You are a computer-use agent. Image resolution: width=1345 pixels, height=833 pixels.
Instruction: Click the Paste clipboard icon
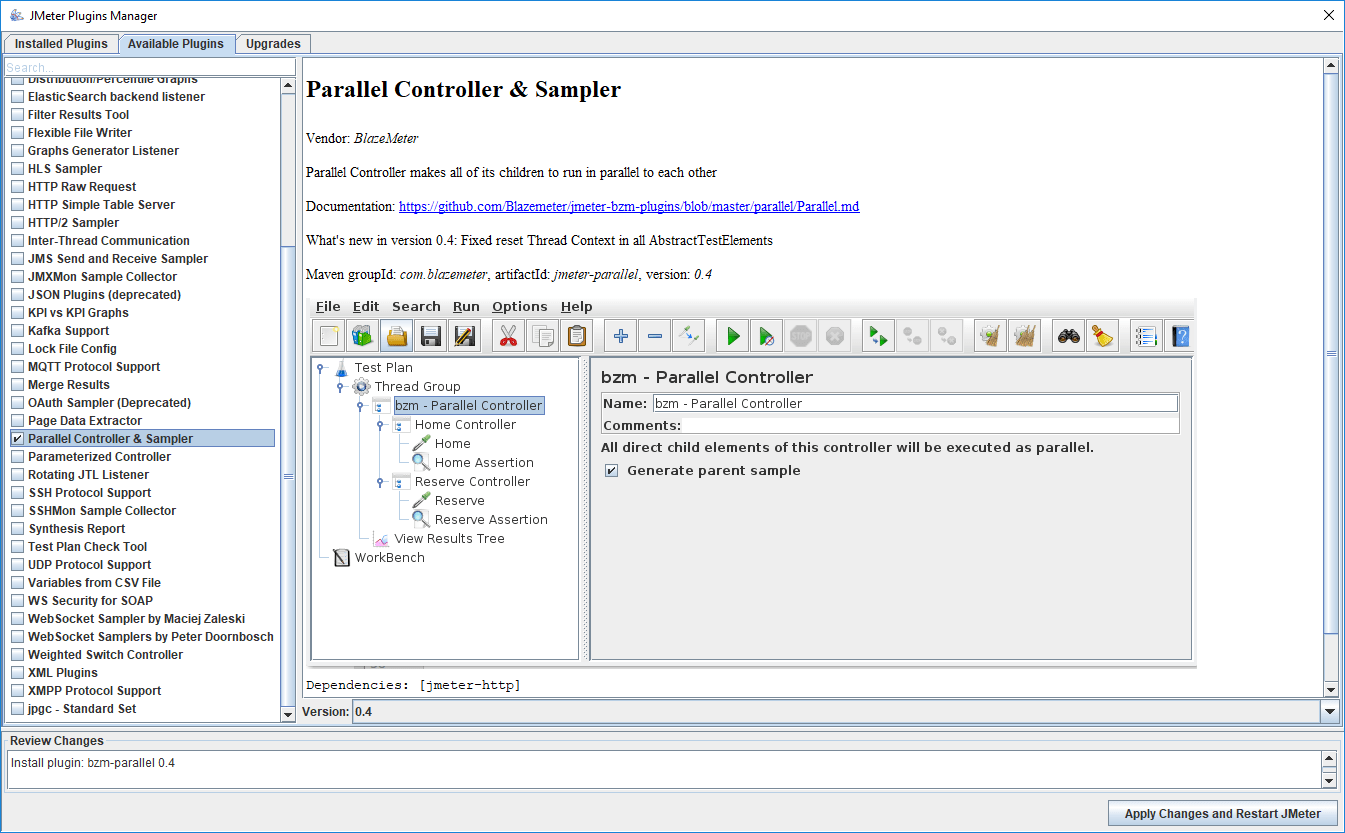577,335
